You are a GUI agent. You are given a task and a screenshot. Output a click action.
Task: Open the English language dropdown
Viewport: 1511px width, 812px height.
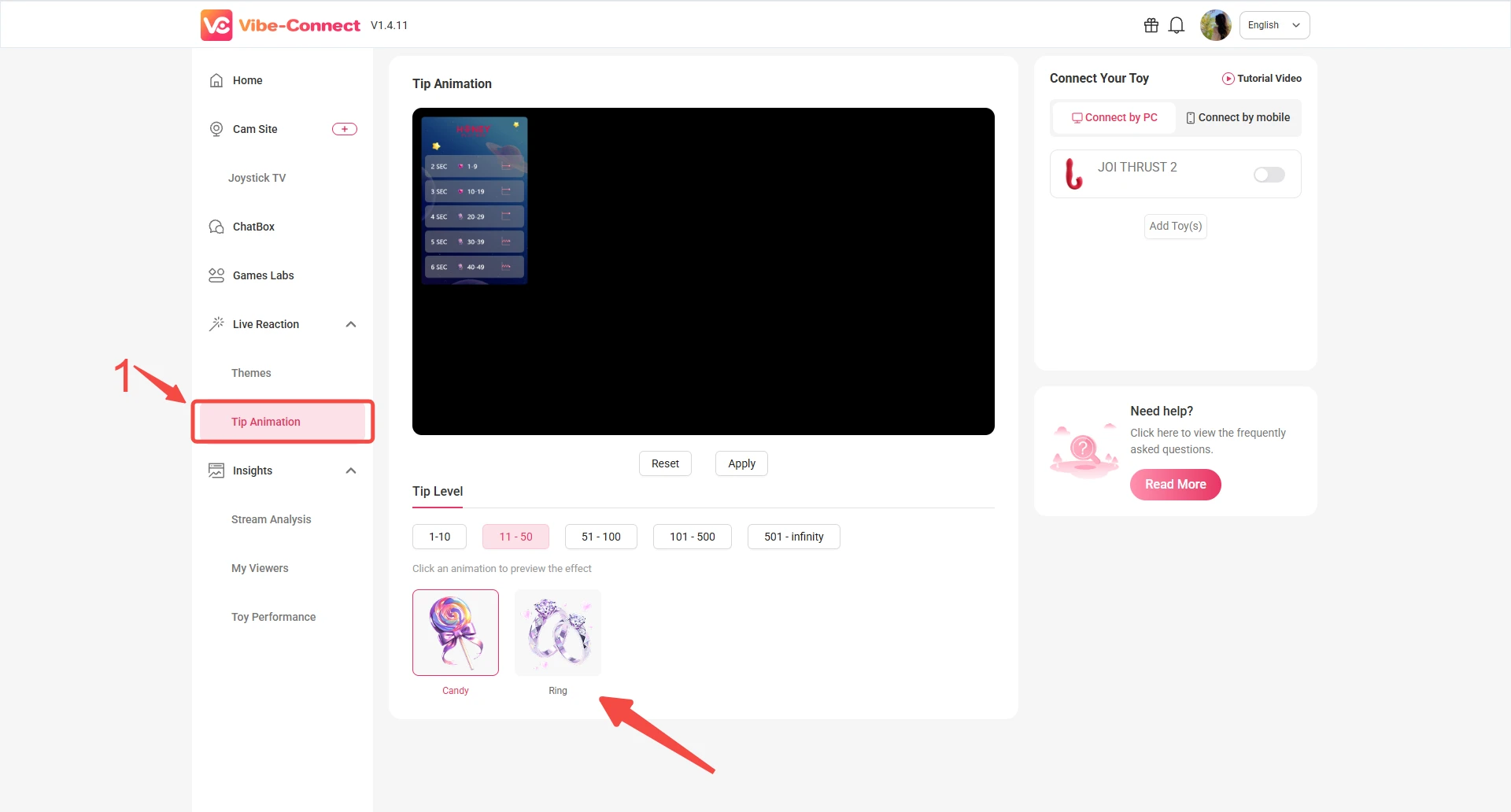[1274, 25]
